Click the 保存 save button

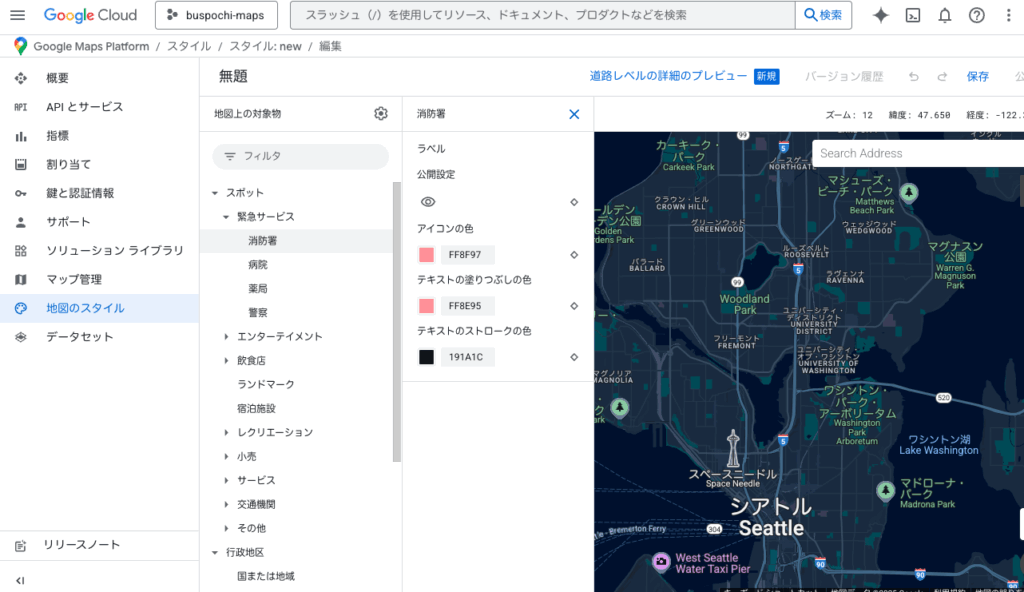977,77
